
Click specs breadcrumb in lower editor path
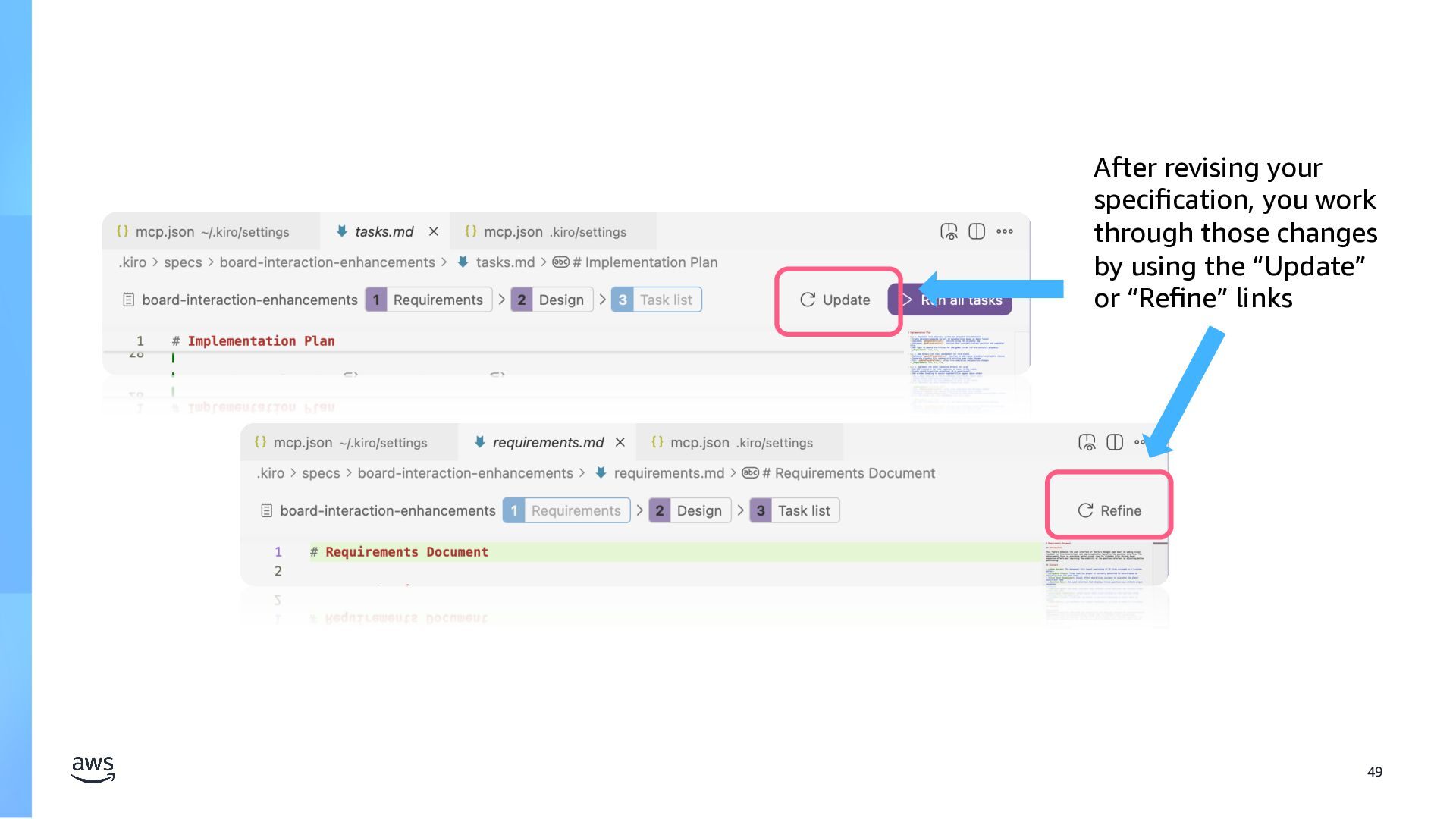321,473
